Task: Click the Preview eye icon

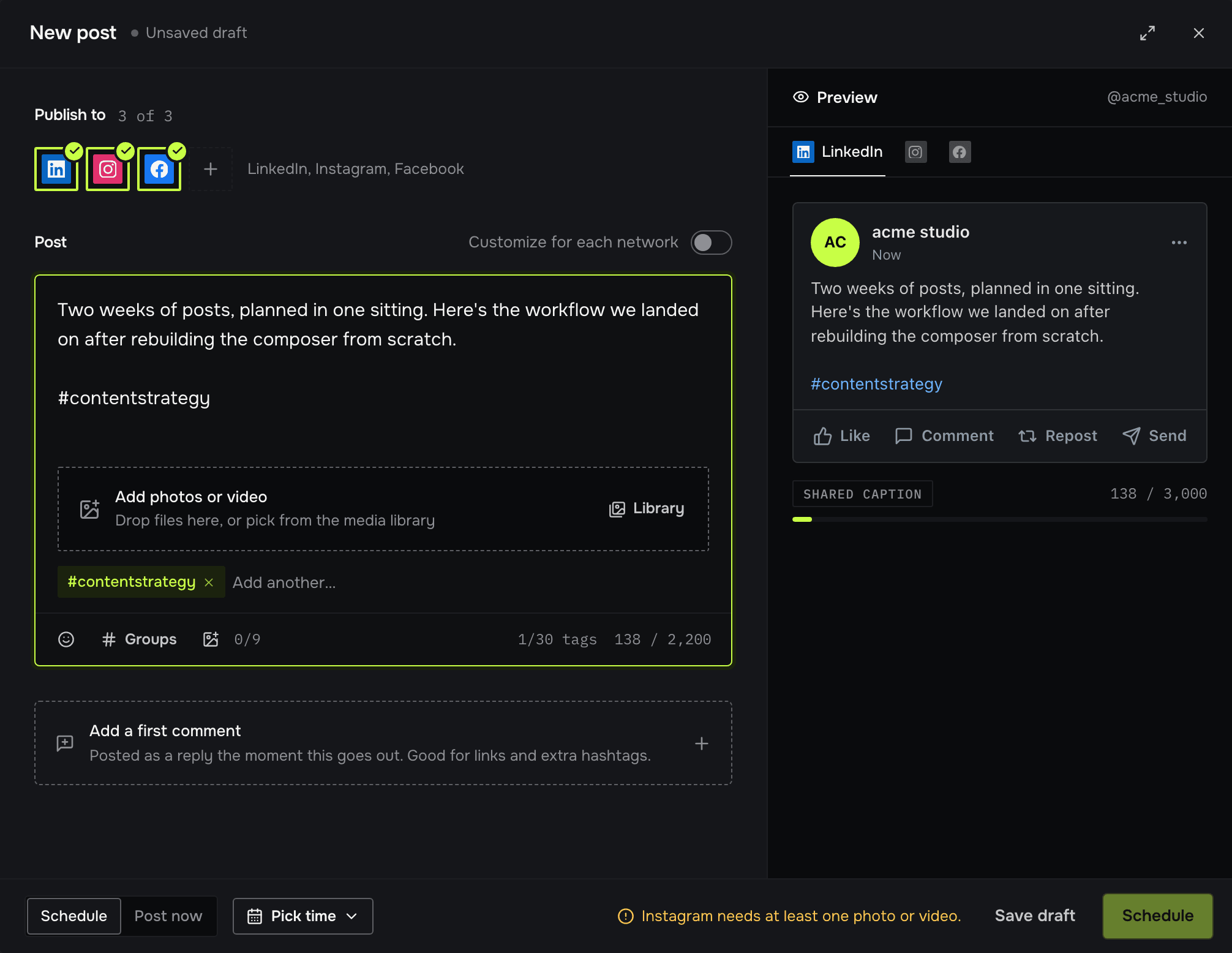Action: click(801, 97)
